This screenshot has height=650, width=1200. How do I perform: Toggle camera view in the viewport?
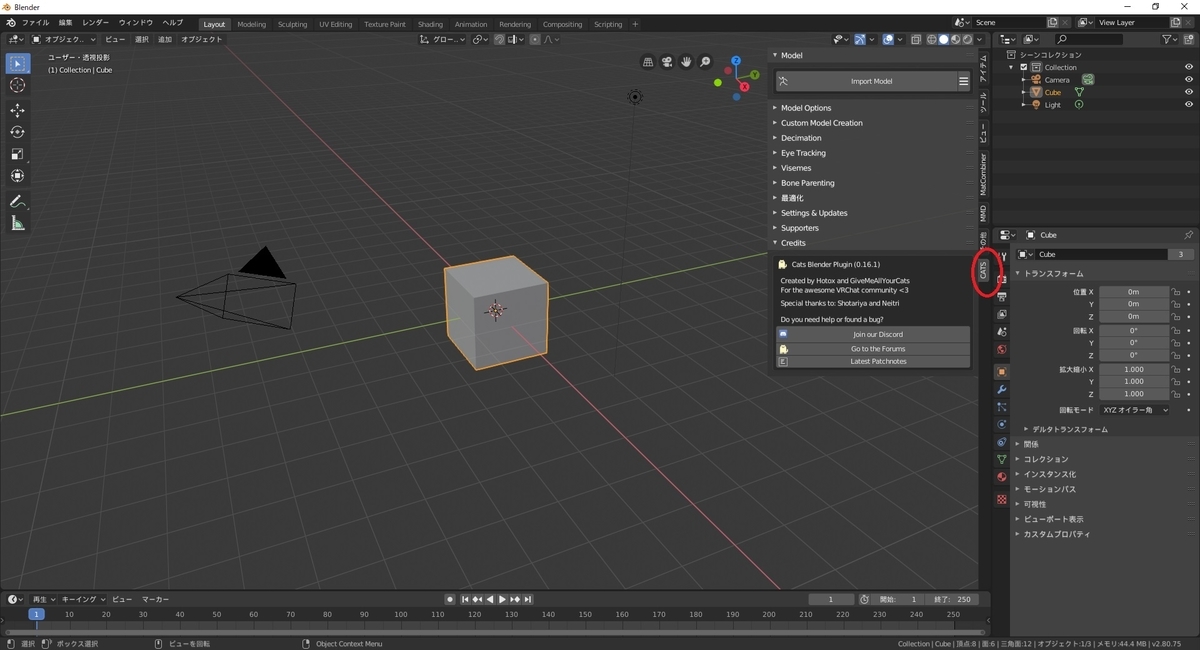[667, 62]
